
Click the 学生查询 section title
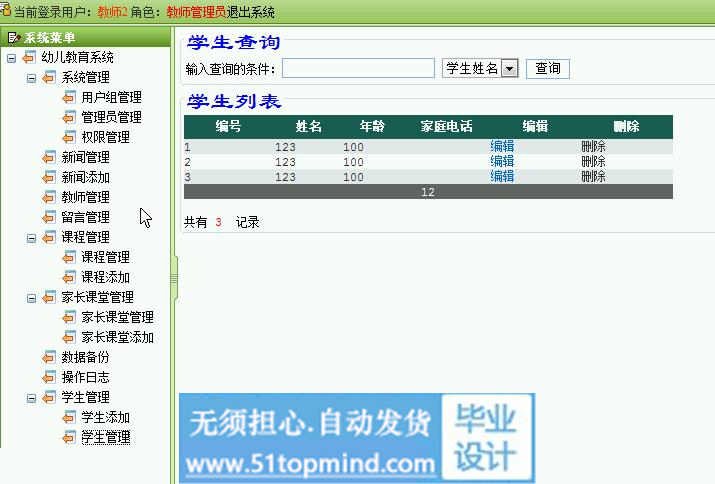[233, 42]
